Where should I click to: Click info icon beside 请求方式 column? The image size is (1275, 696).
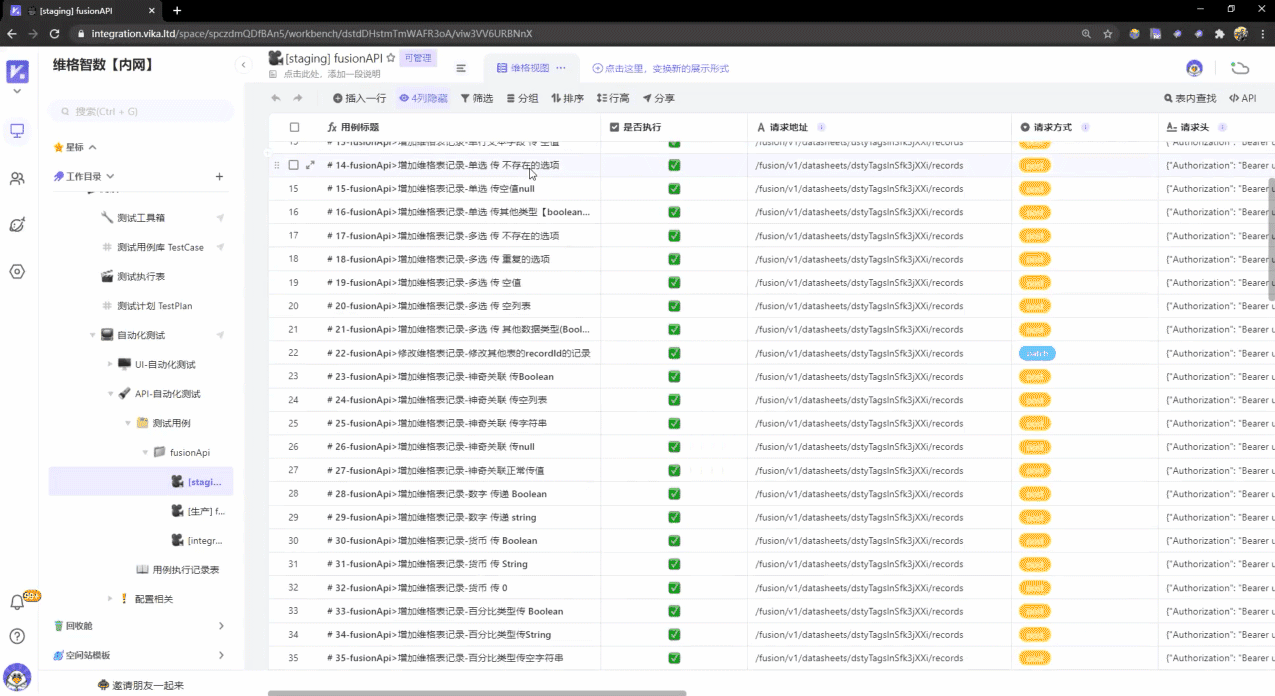1085,128
